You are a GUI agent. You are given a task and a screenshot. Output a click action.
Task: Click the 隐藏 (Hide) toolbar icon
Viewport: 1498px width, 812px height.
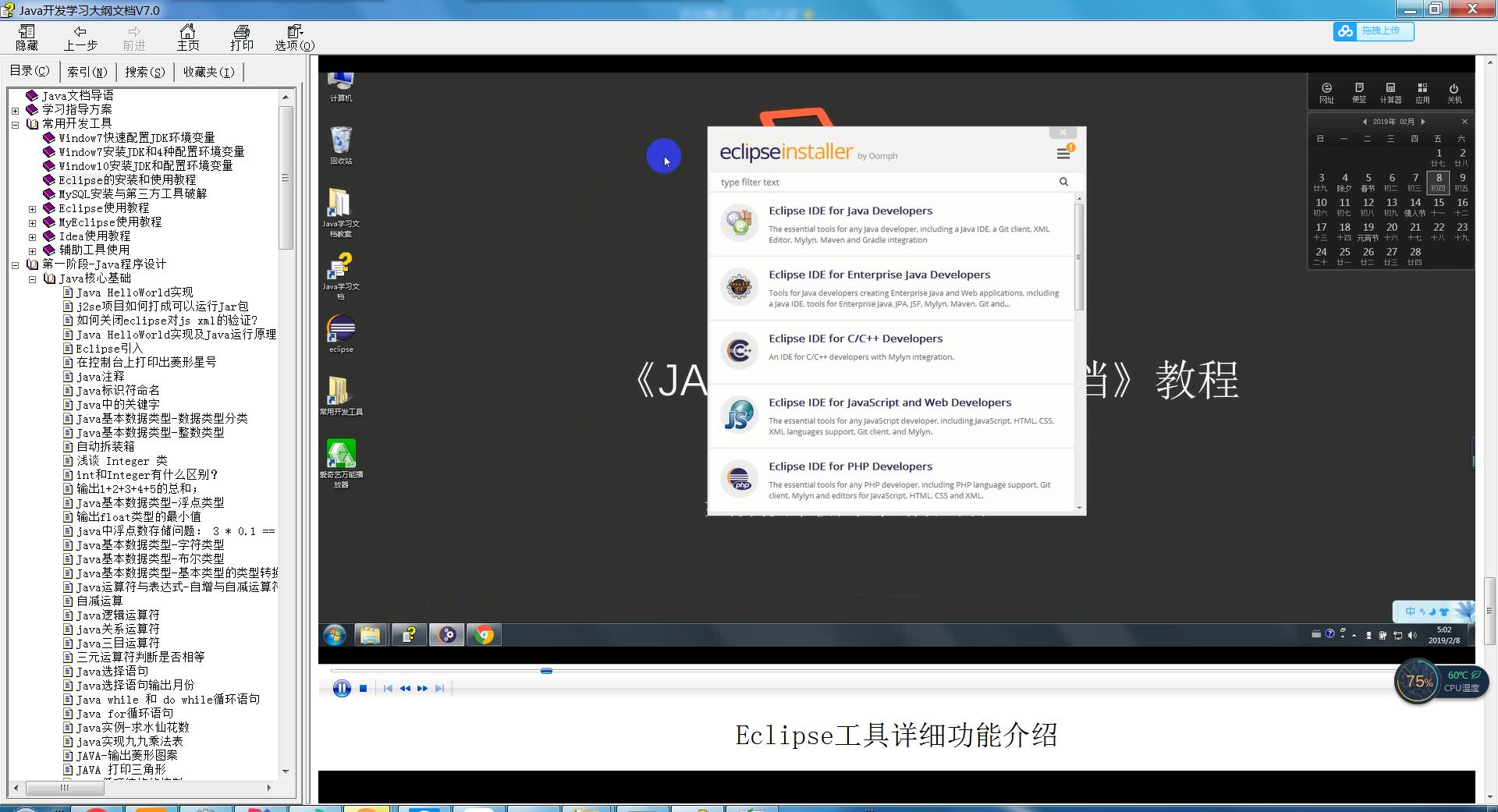click(27, 37)
